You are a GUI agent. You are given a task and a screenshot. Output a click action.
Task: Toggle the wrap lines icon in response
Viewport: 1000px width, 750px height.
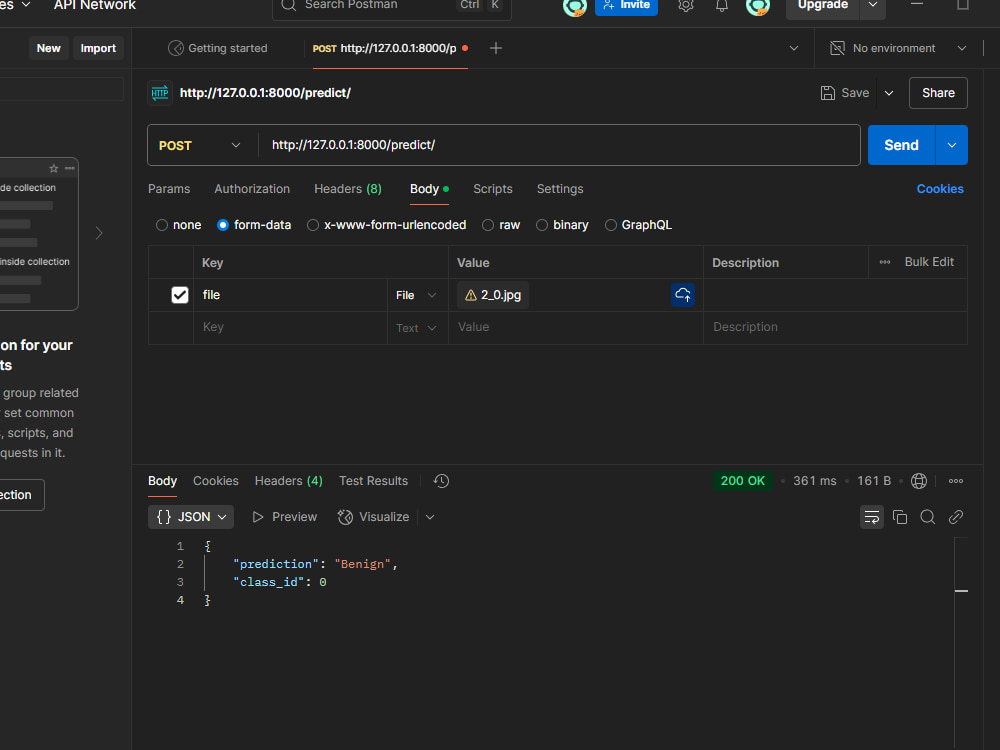pos(871,517)
